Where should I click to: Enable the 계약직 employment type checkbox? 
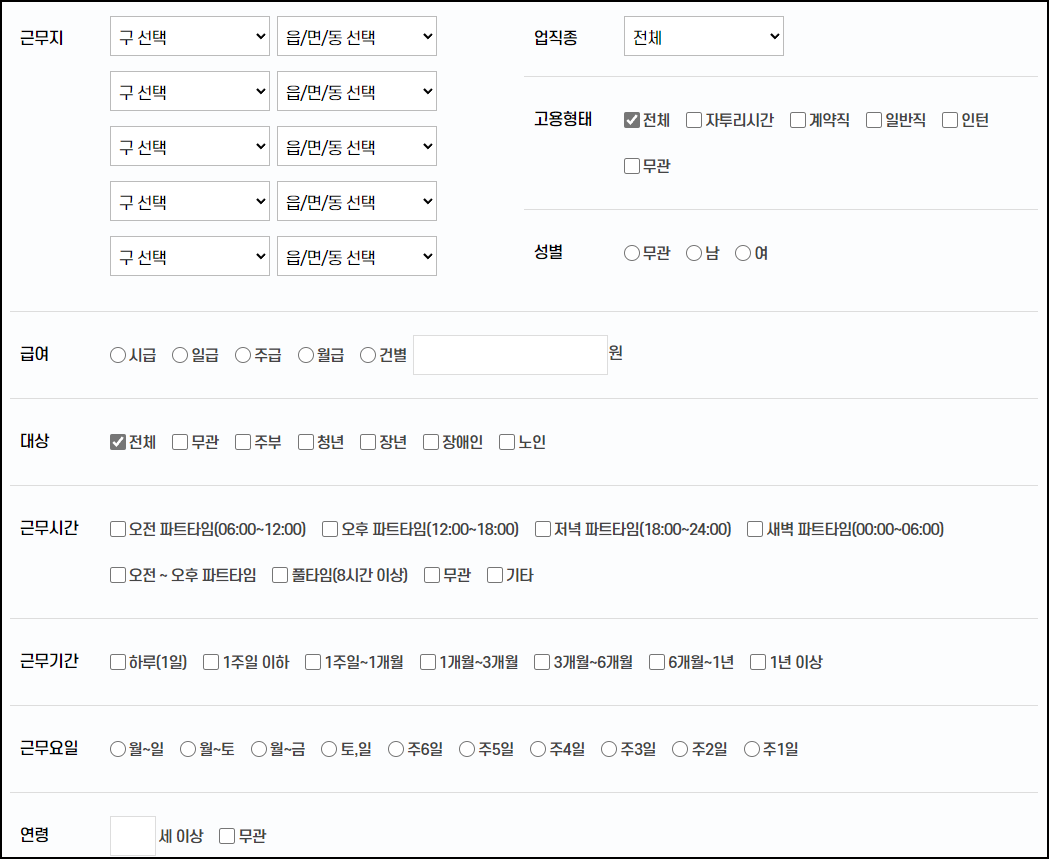[797, 119]
